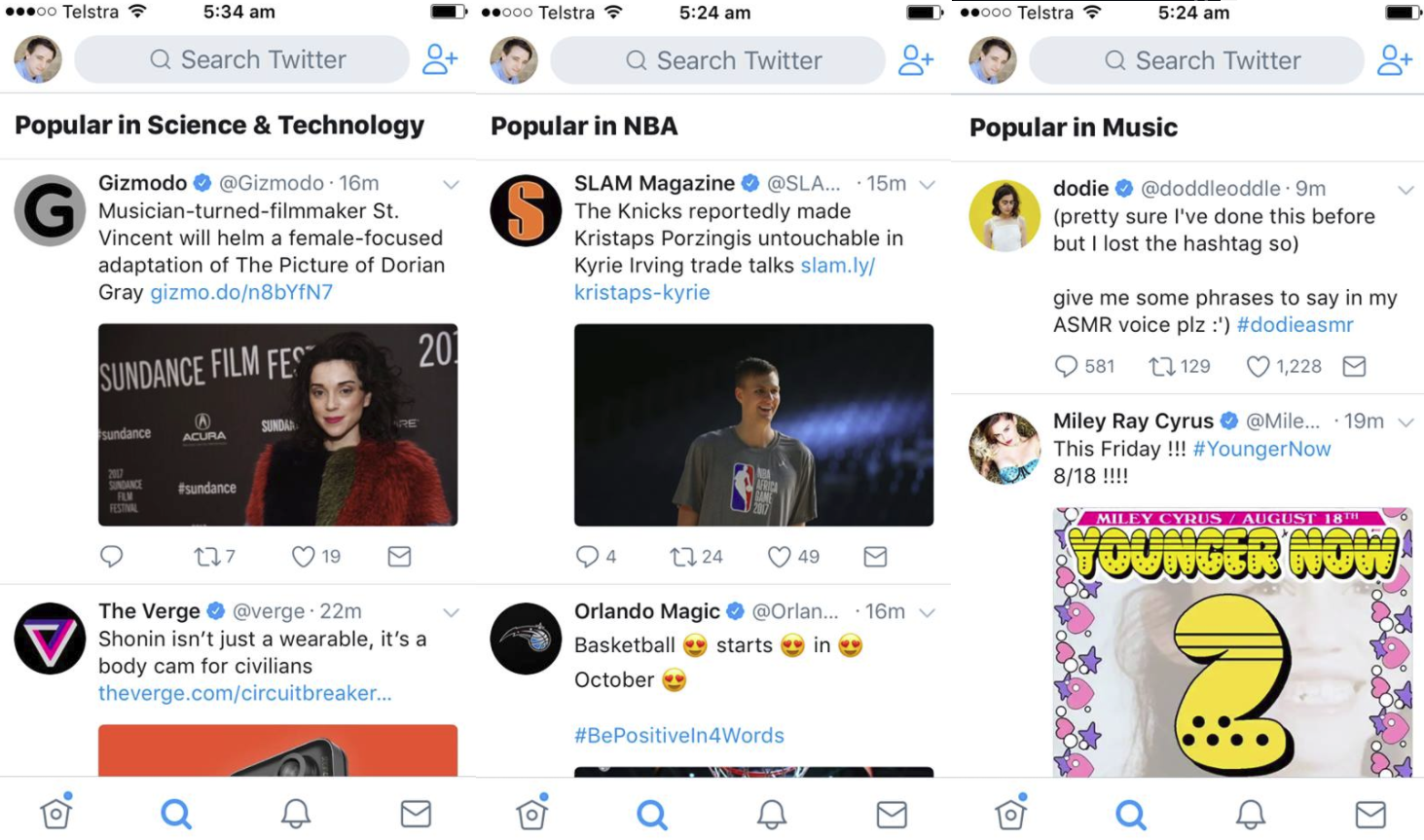Expand options chevron on Gizmodo tweet
Screen dimensions: 1424x840
(451, 184)
